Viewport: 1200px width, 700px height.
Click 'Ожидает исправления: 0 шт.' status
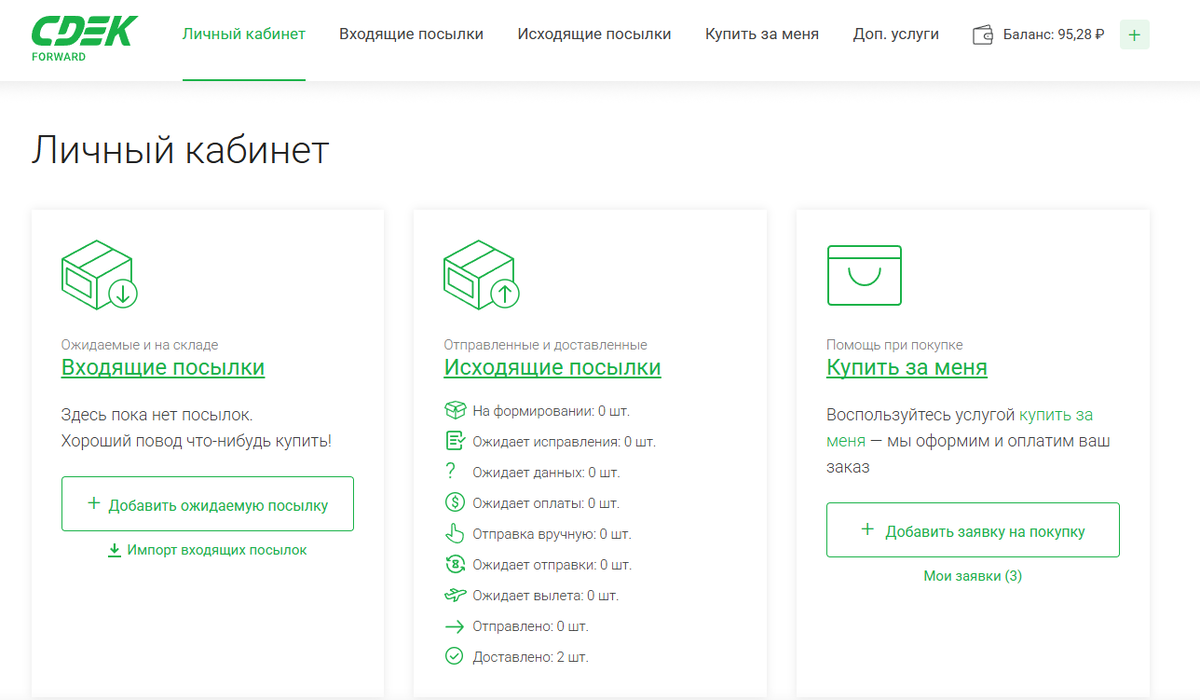tap(564, 441)
